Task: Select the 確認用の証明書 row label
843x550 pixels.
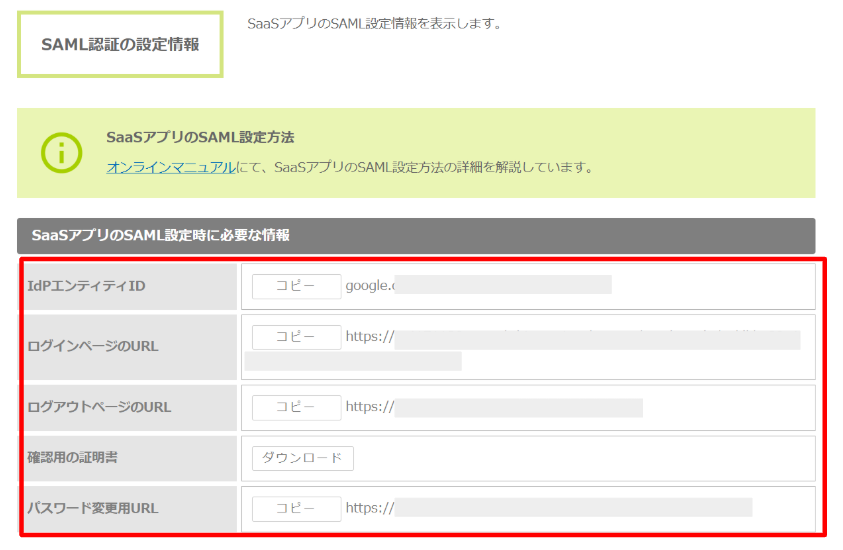Action: click(x=75, y=458)
